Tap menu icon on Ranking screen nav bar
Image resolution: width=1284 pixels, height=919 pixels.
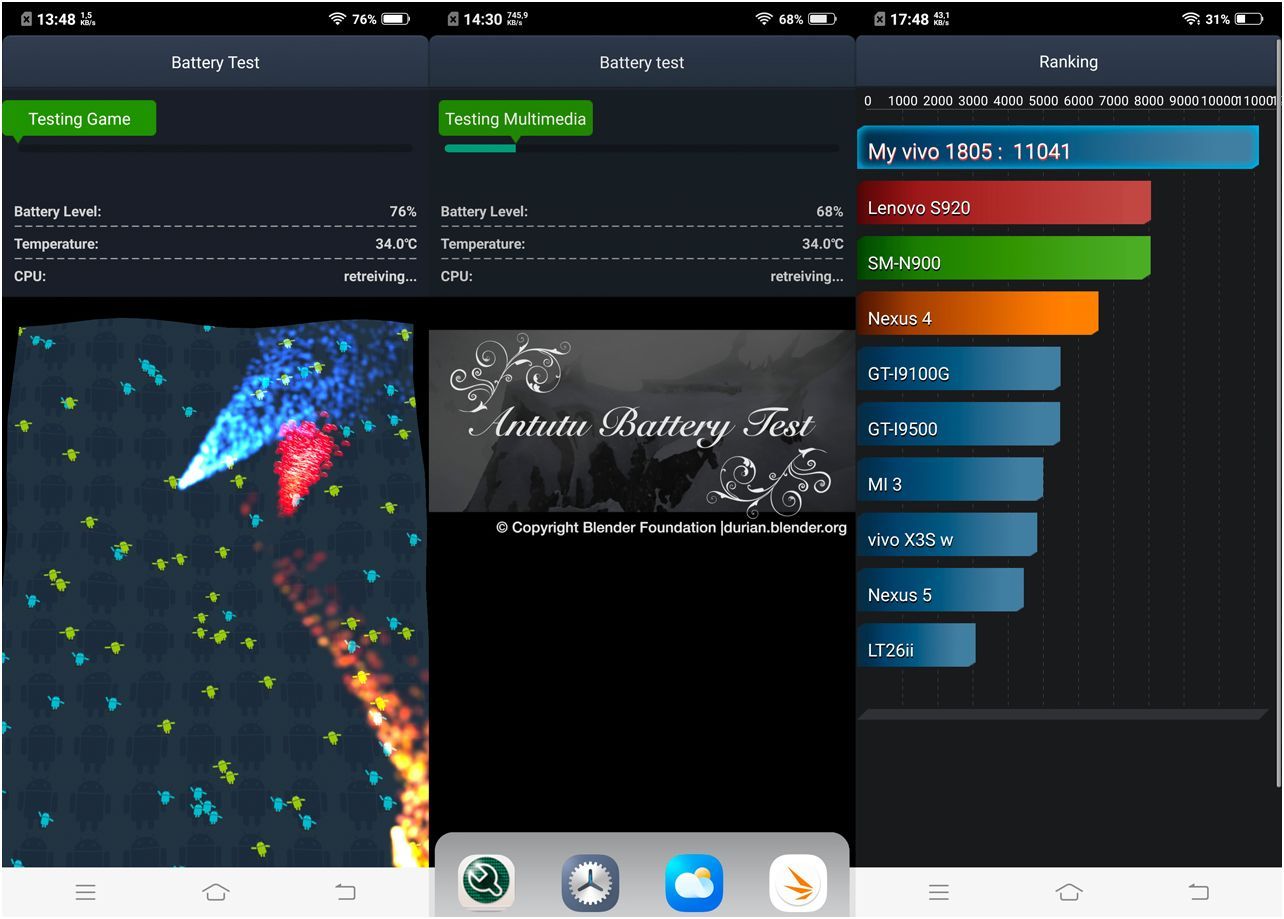pos(938,892)
